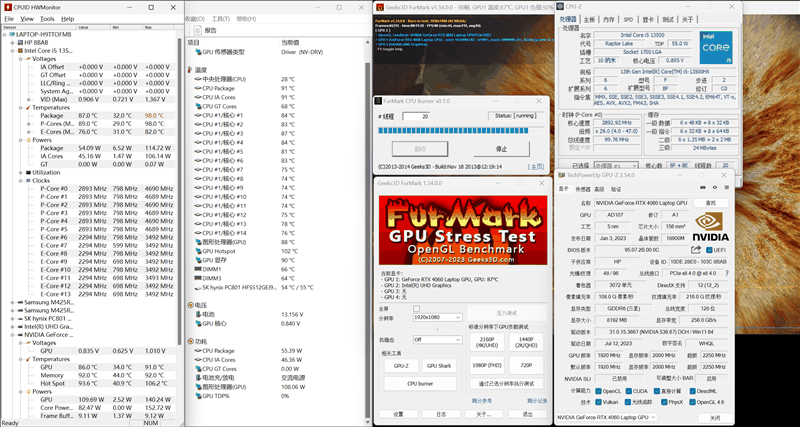Click the CPU-Z title bar icon
Image resolution: width=800 pixels, height=427 pixels.
click(560, 6)
